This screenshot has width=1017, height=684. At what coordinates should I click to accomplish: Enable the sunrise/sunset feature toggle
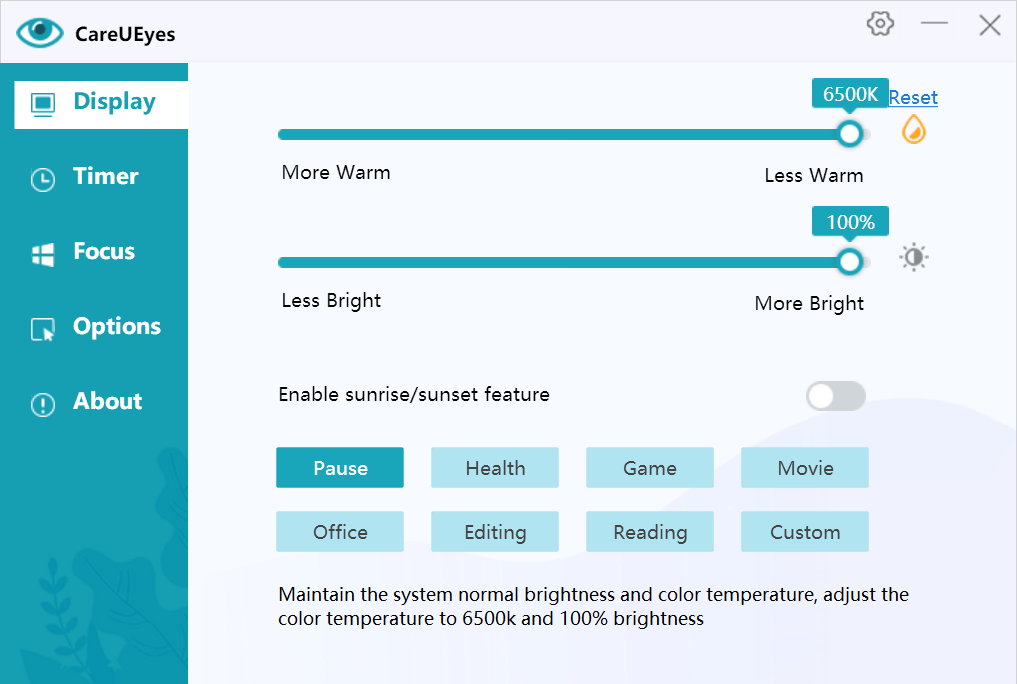(x=835, y=396)
